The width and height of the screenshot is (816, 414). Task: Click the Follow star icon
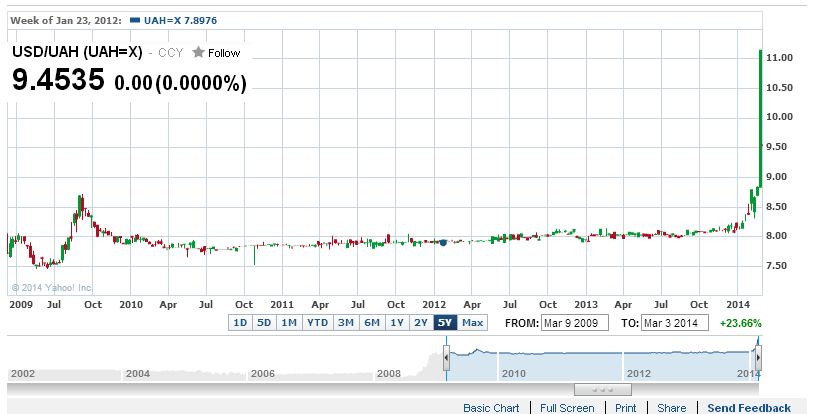198,52
